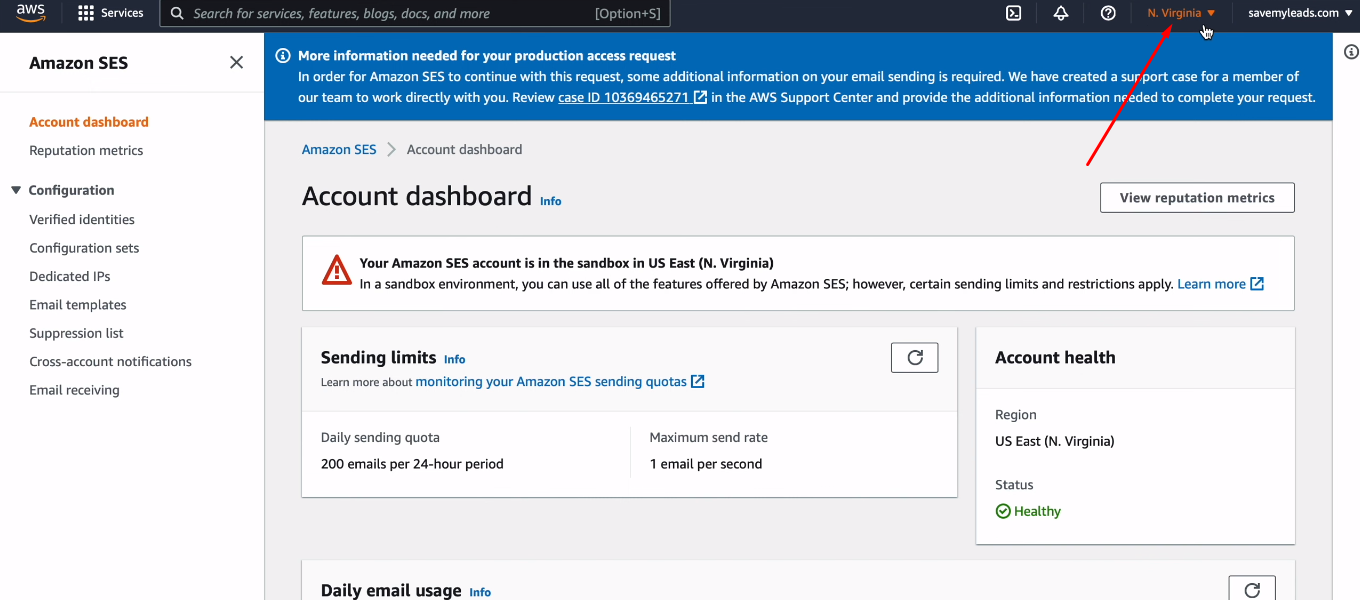The width and height of the screenshot is (1360, 600).
Task: Click Info link beside Account dashboard
Action: (x=551, y=201)
